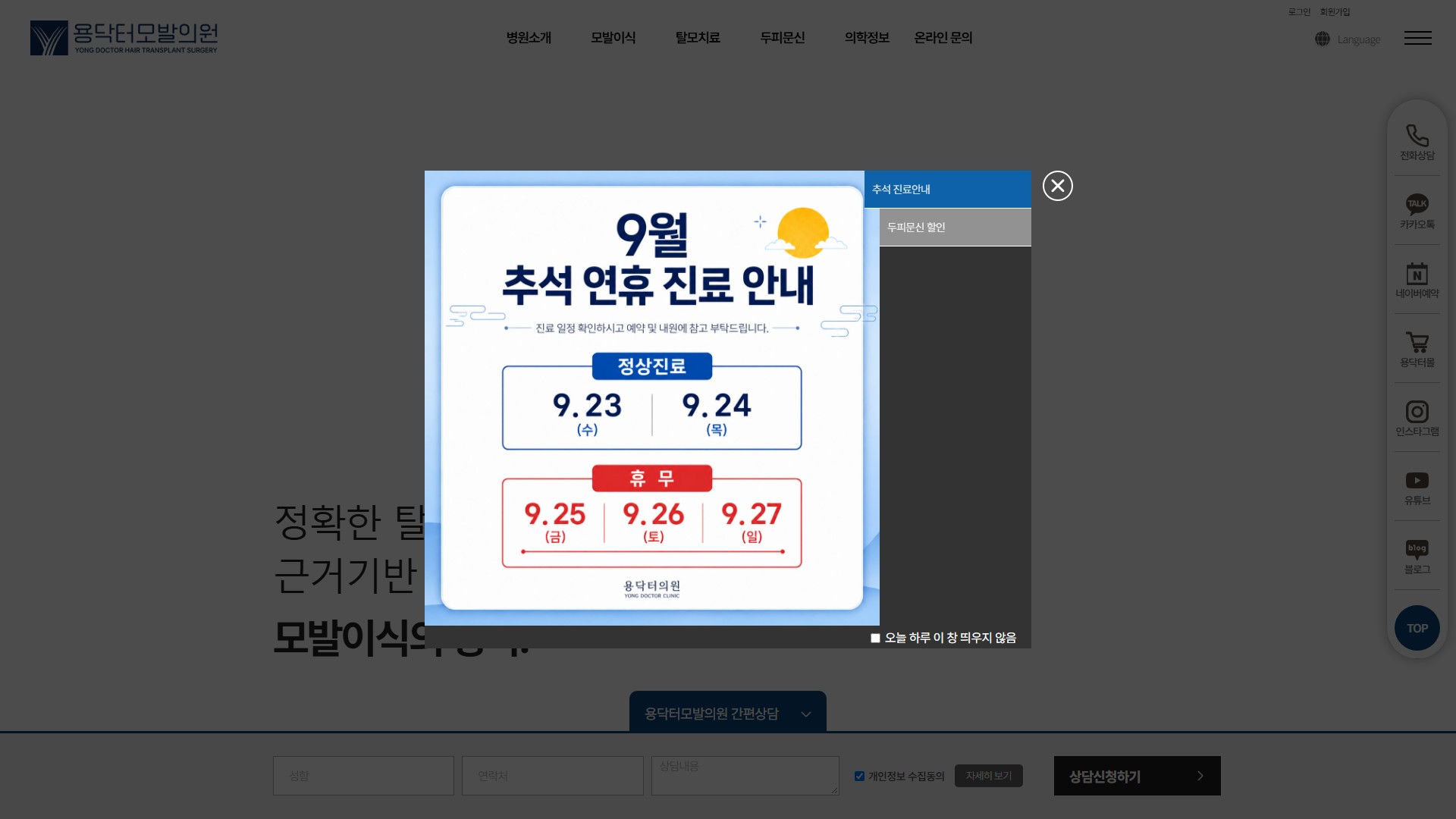Image resolution: width=1456 pixels, height=819 pixels.
Task: Click the 회원가입 link
Action: pyautogui.click(x=1335, y=12)
